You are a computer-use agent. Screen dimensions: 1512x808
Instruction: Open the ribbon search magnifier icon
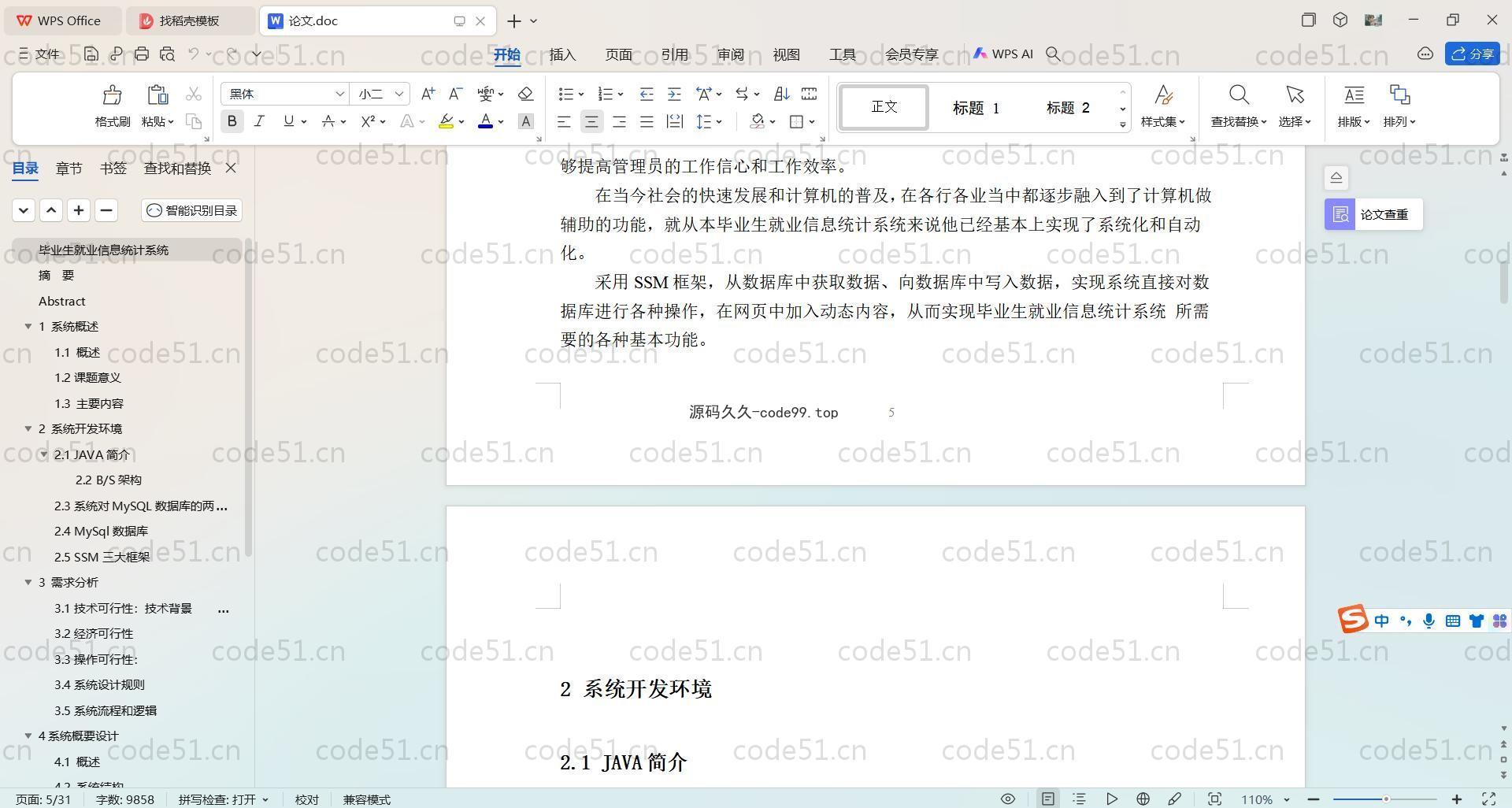click(1053, 54)
